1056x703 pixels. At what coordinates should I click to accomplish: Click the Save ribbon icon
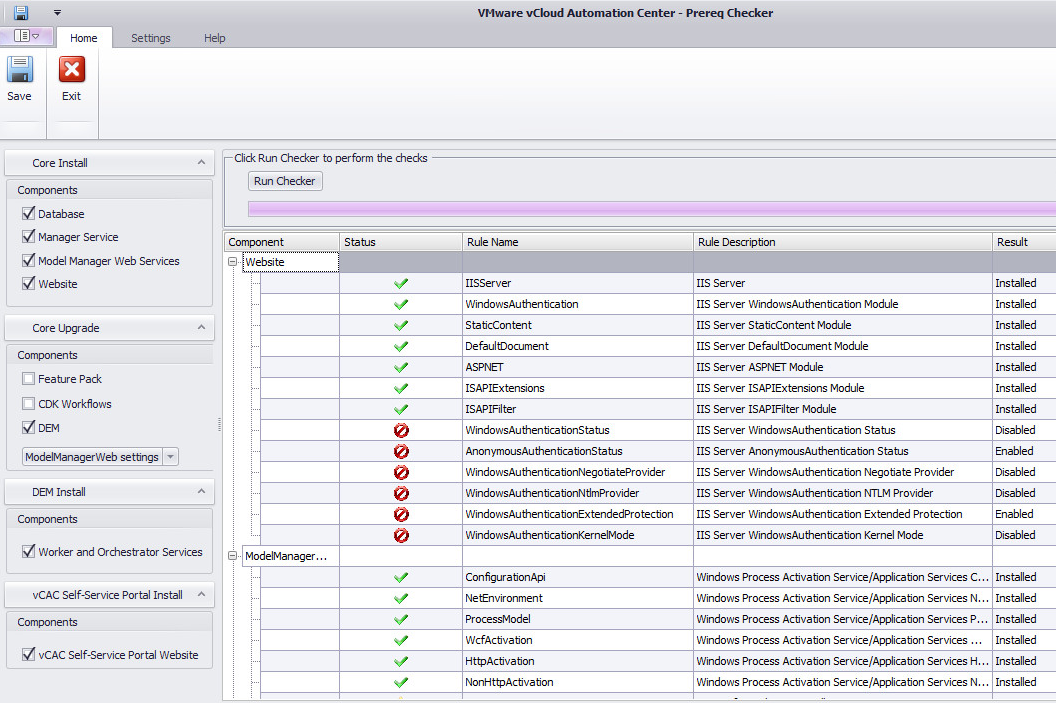20,70
